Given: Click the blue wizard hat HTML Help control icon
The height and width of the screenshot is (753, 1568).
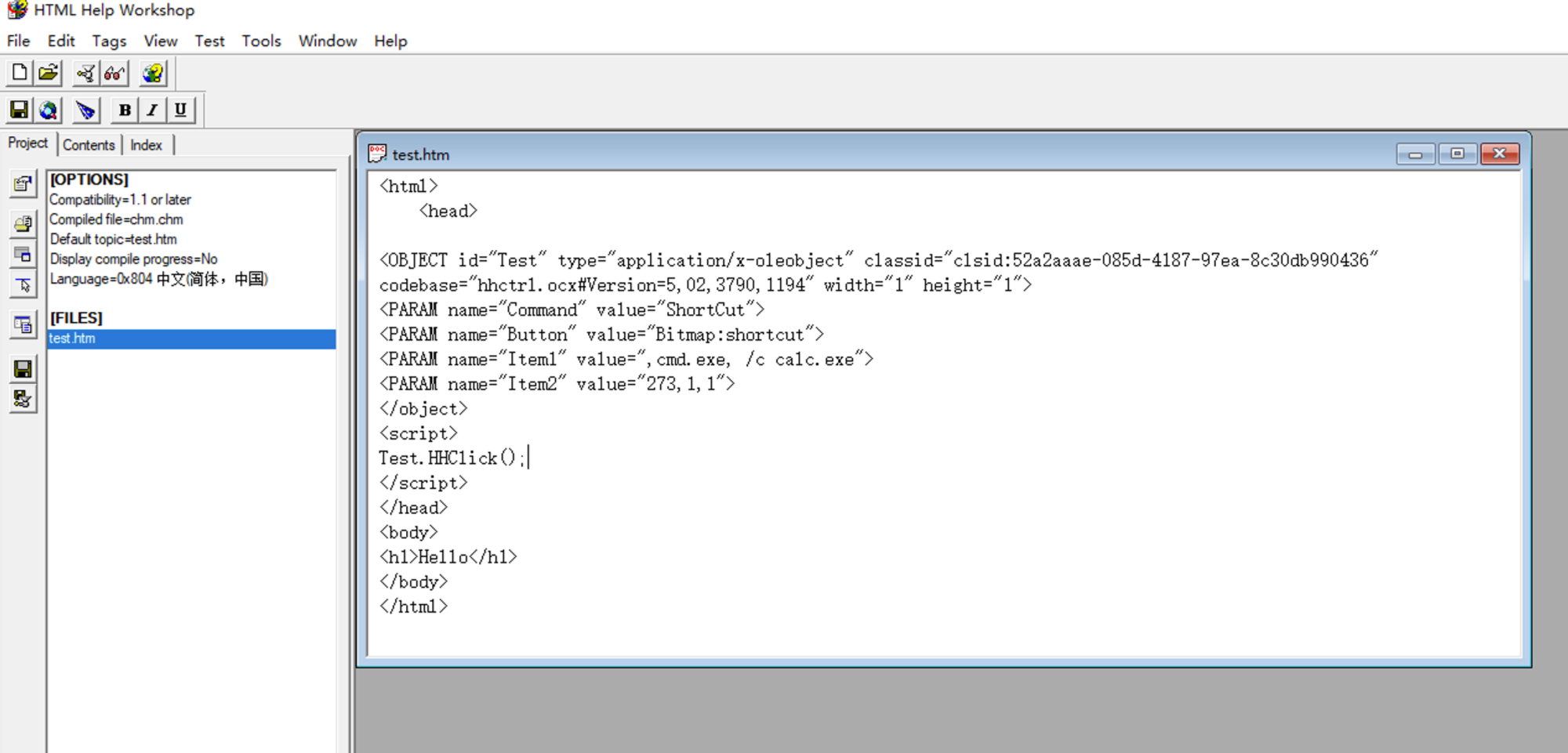Looking at the screenshot, I should 85,110.
